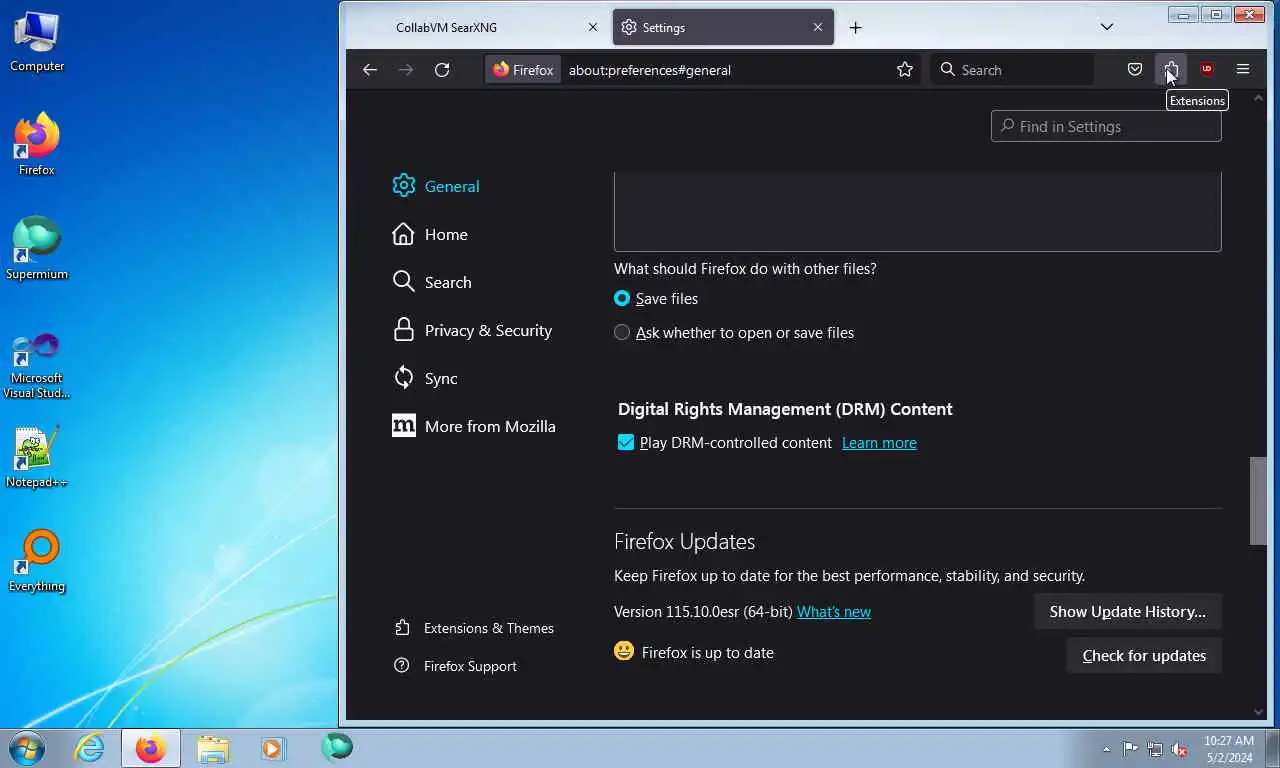
Task: Select the Notepad++ desktop shortcut
Action: coord(37,457)
